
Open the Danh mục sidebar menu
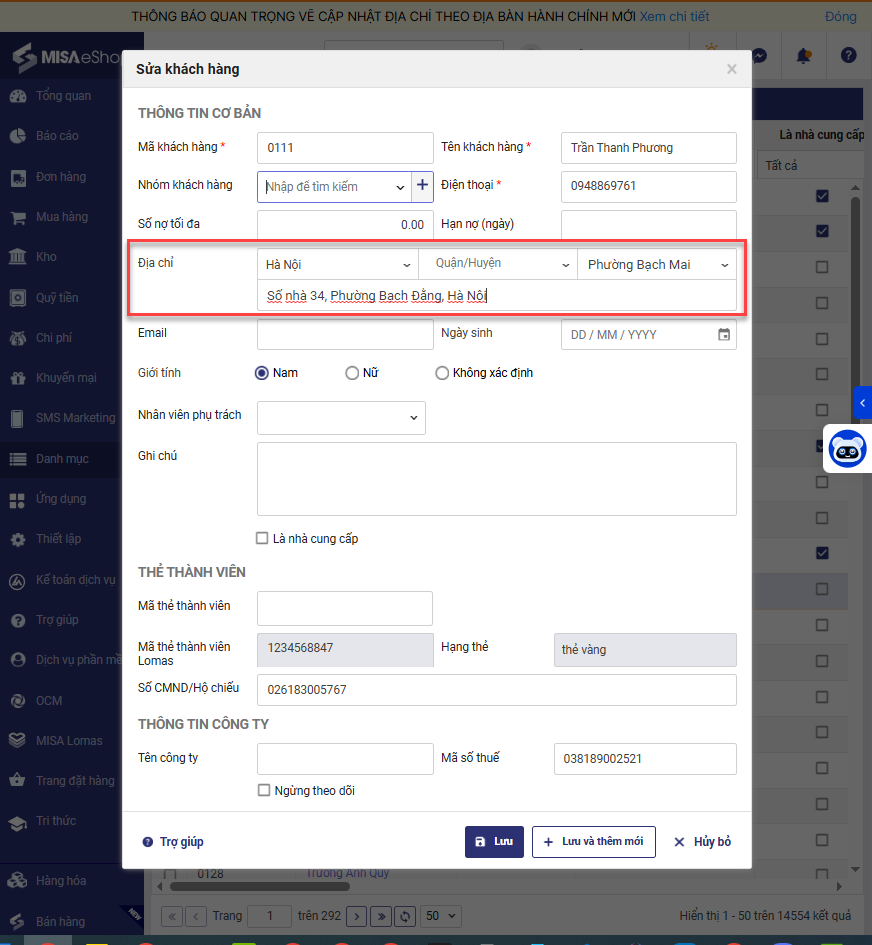coord(61,459)
